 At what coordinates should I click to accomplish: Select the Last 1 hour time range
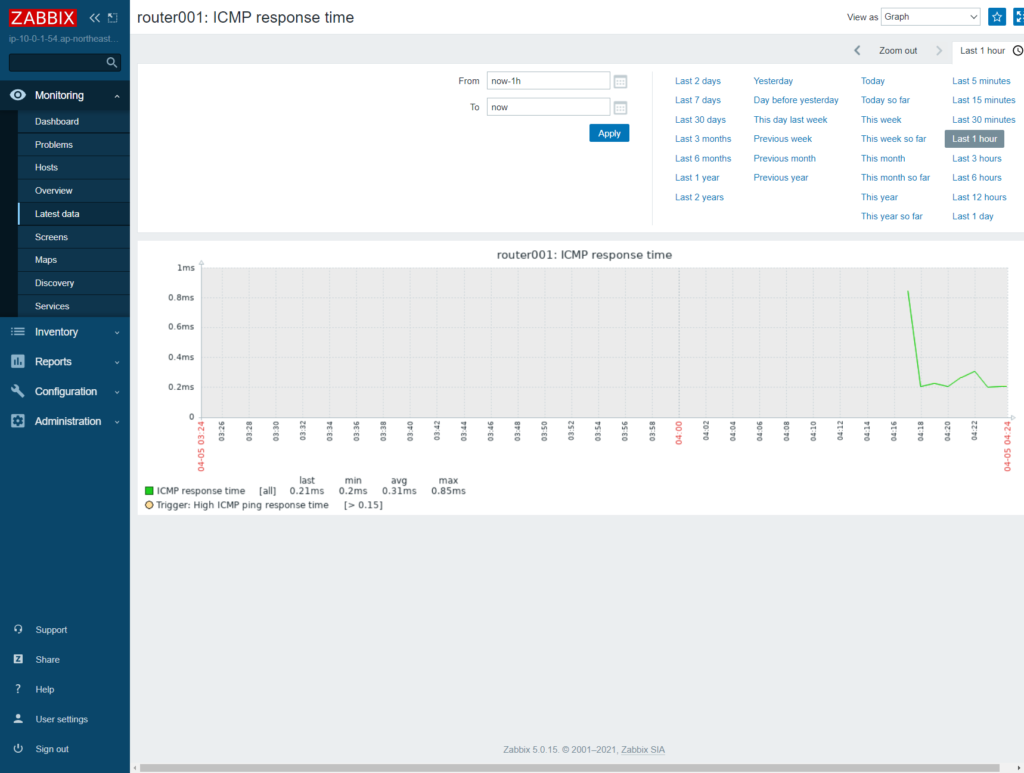(973, 138)
